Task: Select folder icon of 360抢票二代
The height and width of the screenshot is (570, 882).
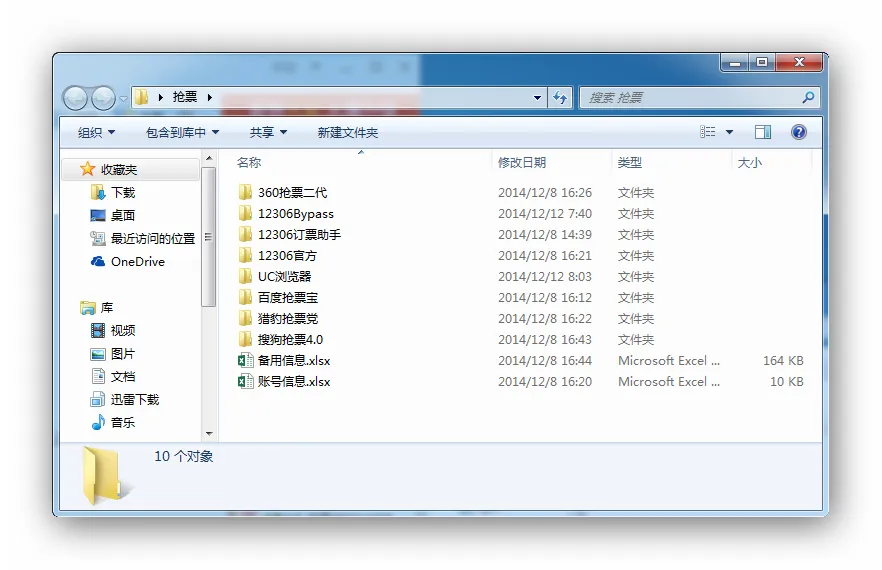Action: click(x=245, y=192)
